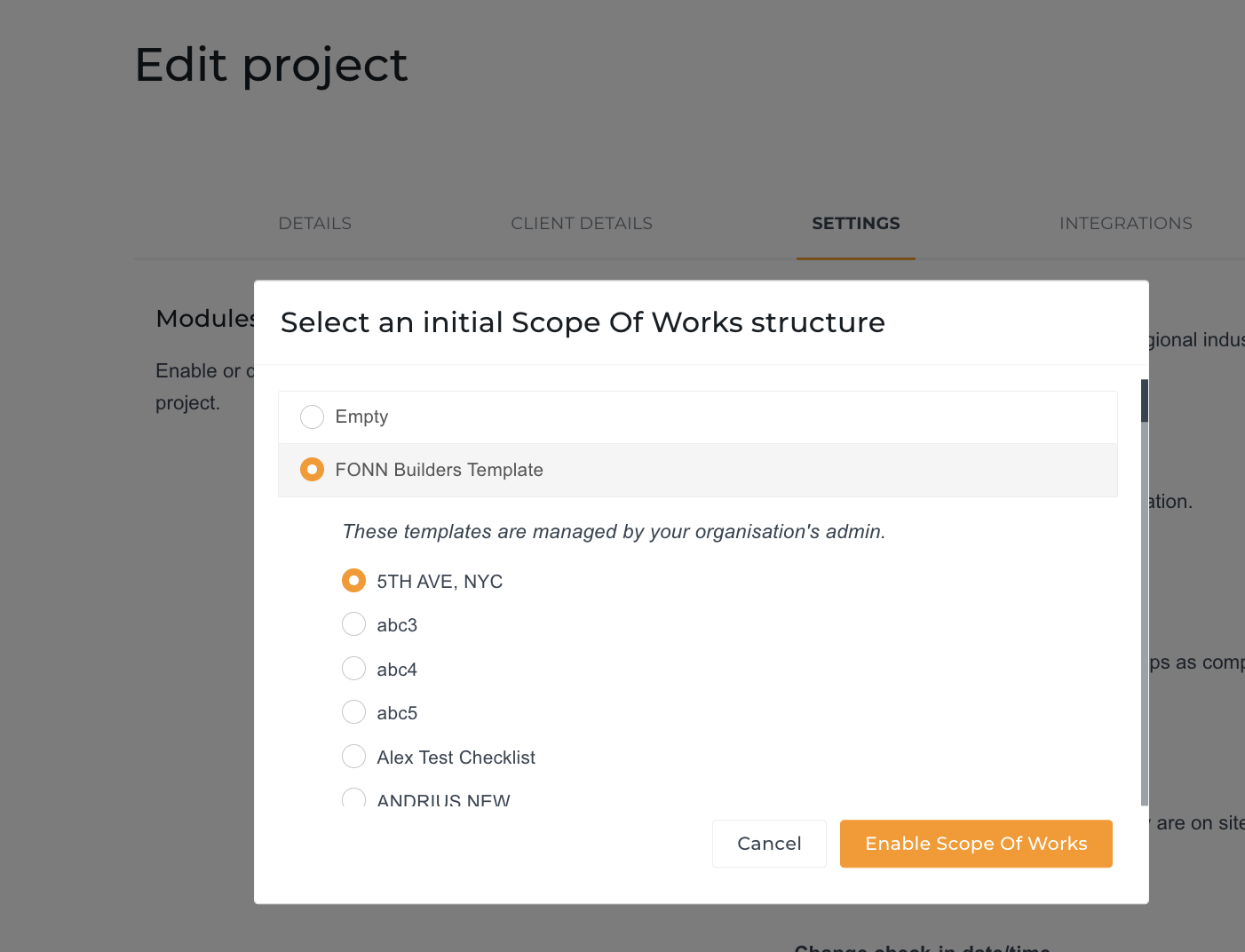Click the 'These templates are managed' note
Screen dimensions: 1245x952
pos(614,532)
